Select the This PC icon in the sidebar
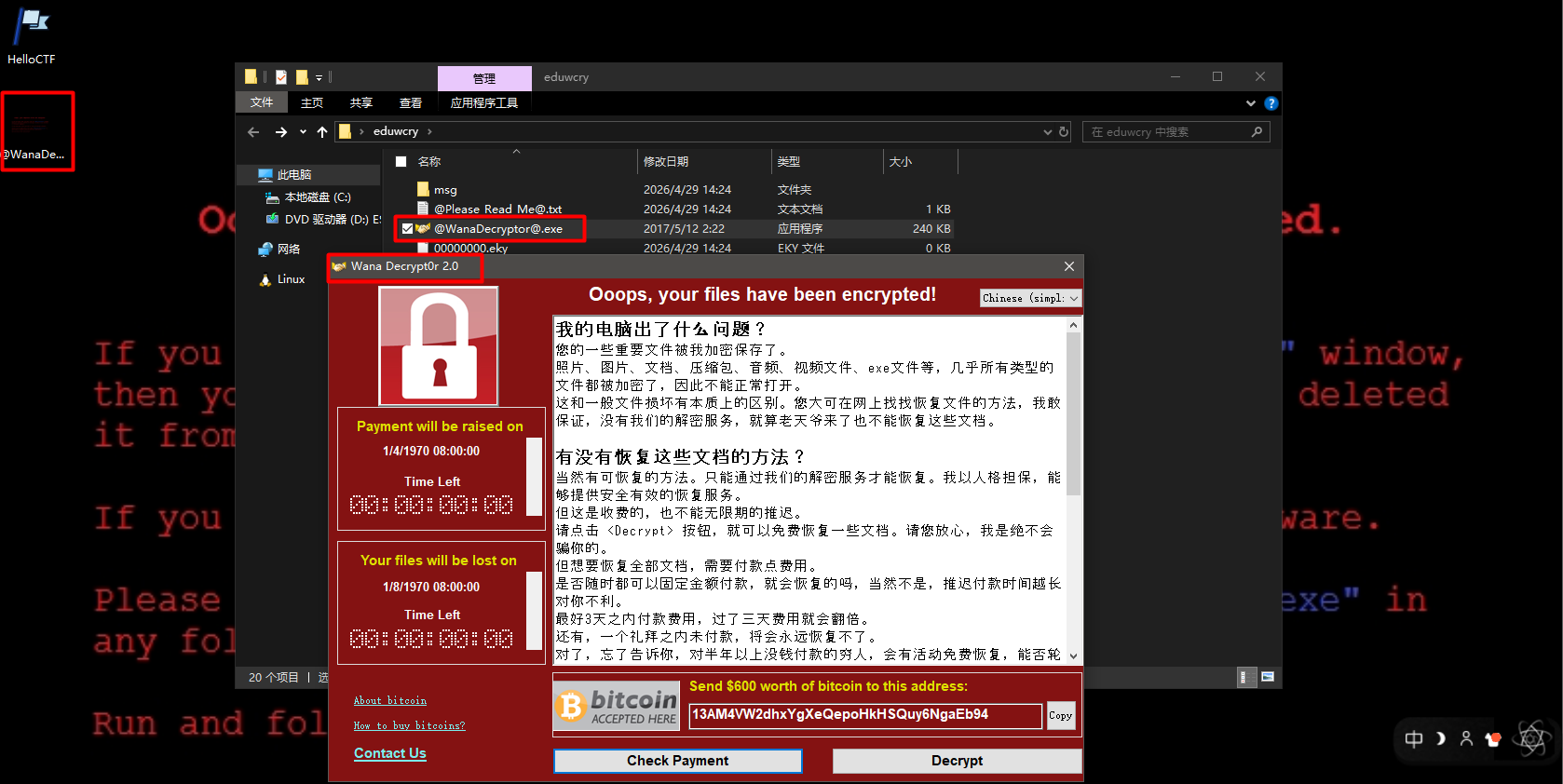 pos(265,175)
